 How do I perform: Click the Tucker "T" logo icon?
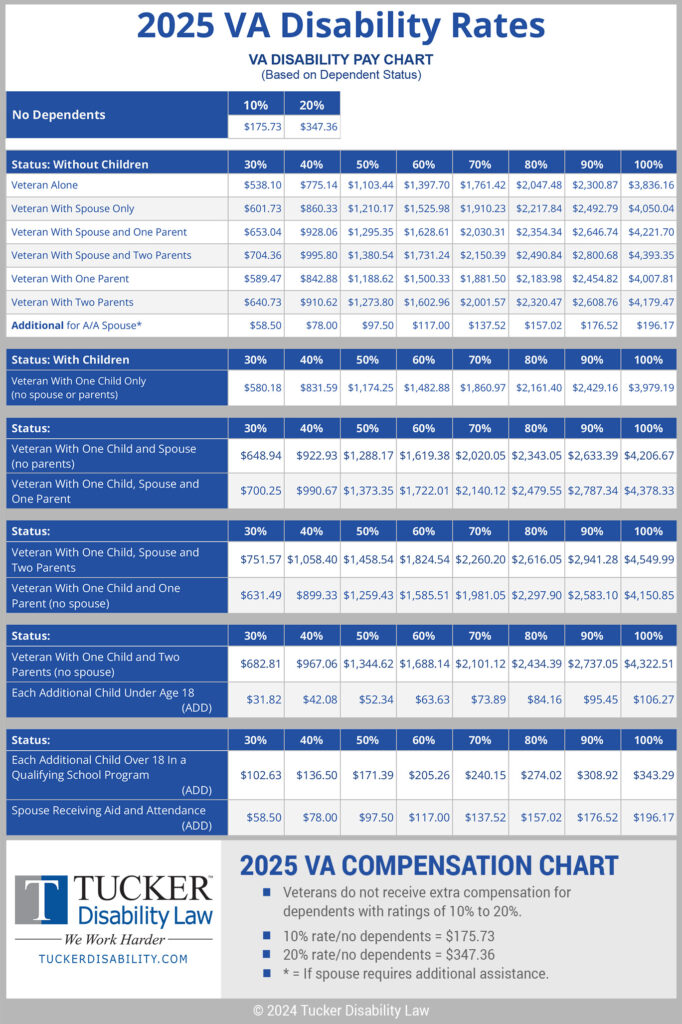[42, 902]
